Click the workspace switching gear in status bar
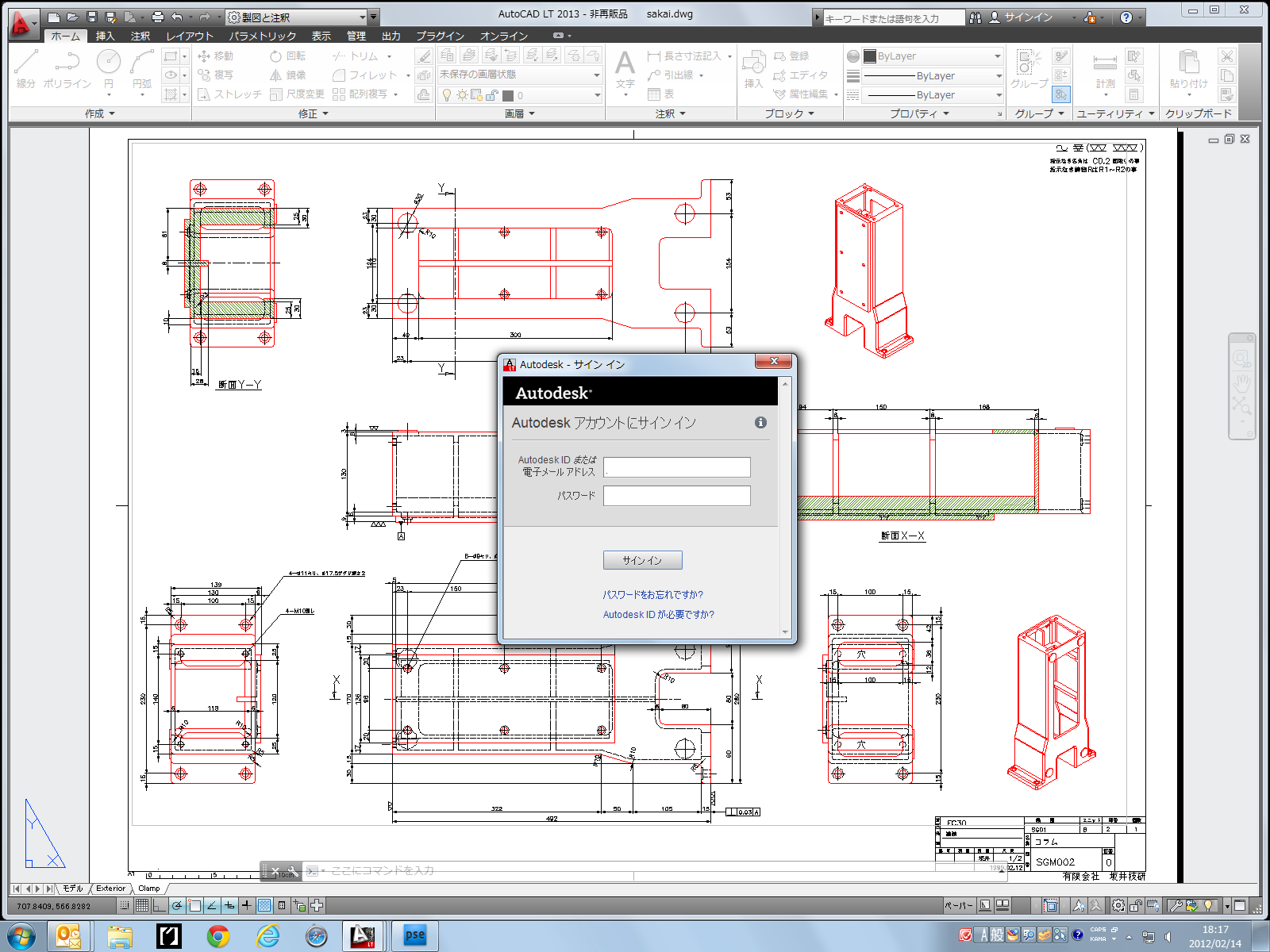Screen dimensions: 1270x952 pos(1118,905)
